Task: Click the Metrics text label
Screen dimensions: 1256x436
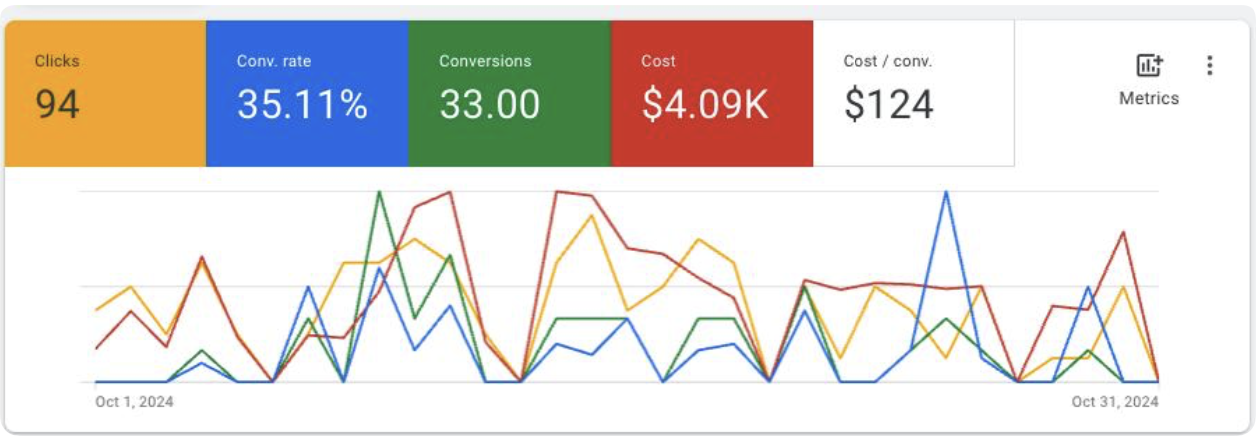Action: coord(1149,99)
